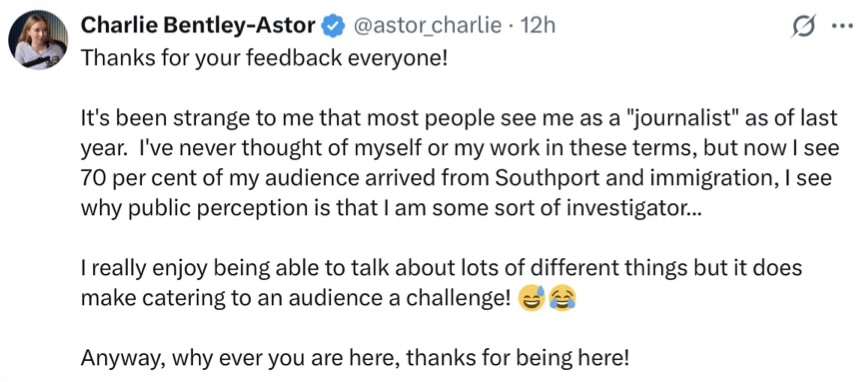The height and width of the screenshot is (382, 857).
Task: Open Charlie Bentley-Astor's profile avatar
Action: click(38, 40)
